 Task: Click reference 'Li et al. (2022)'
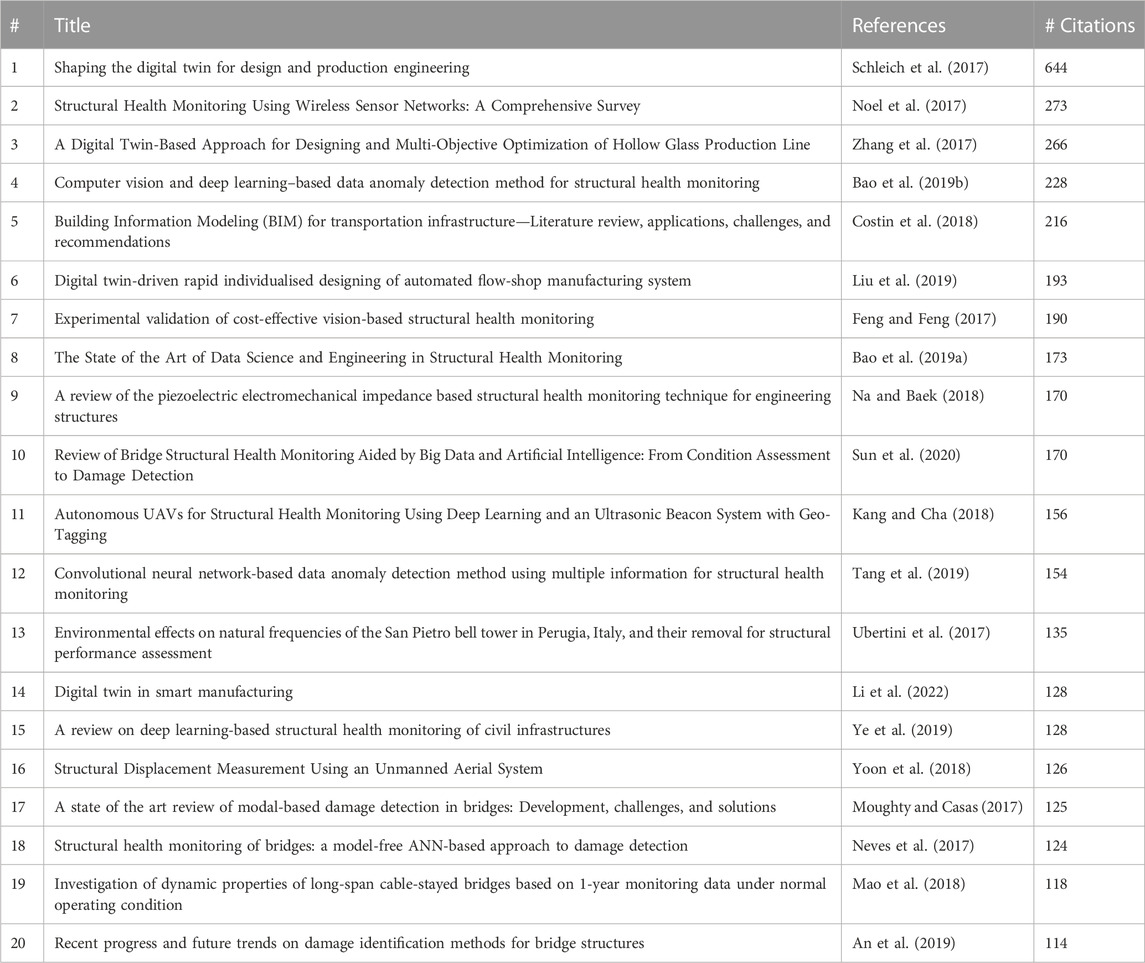[900, 692]
